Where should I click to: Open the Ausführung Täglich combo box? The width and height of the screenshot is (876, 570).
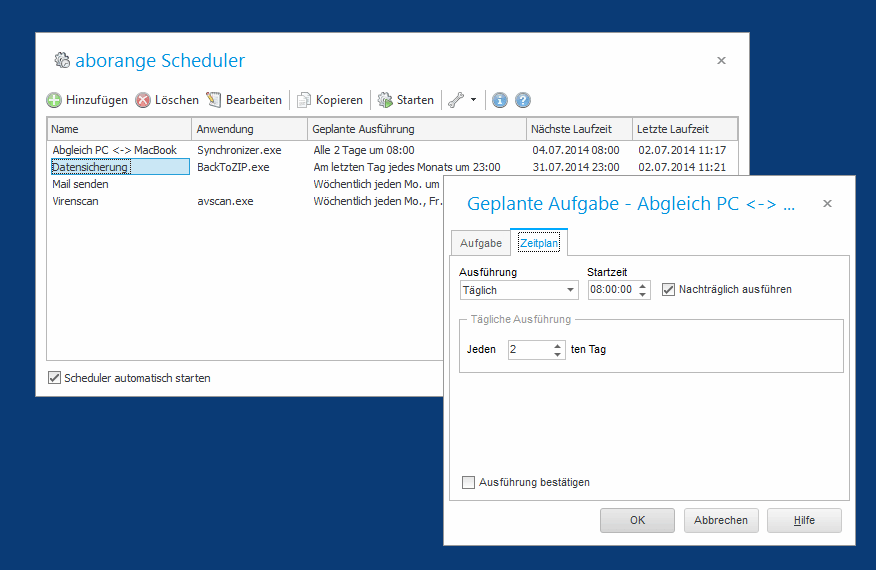tap(518, 290)
